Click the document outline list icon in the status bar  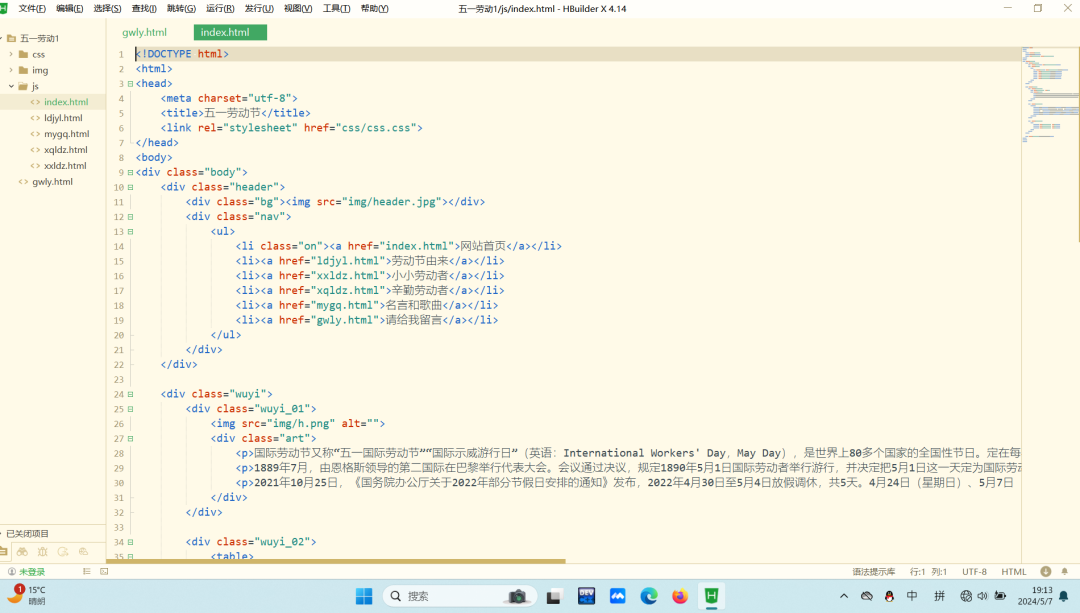point(87,572)
